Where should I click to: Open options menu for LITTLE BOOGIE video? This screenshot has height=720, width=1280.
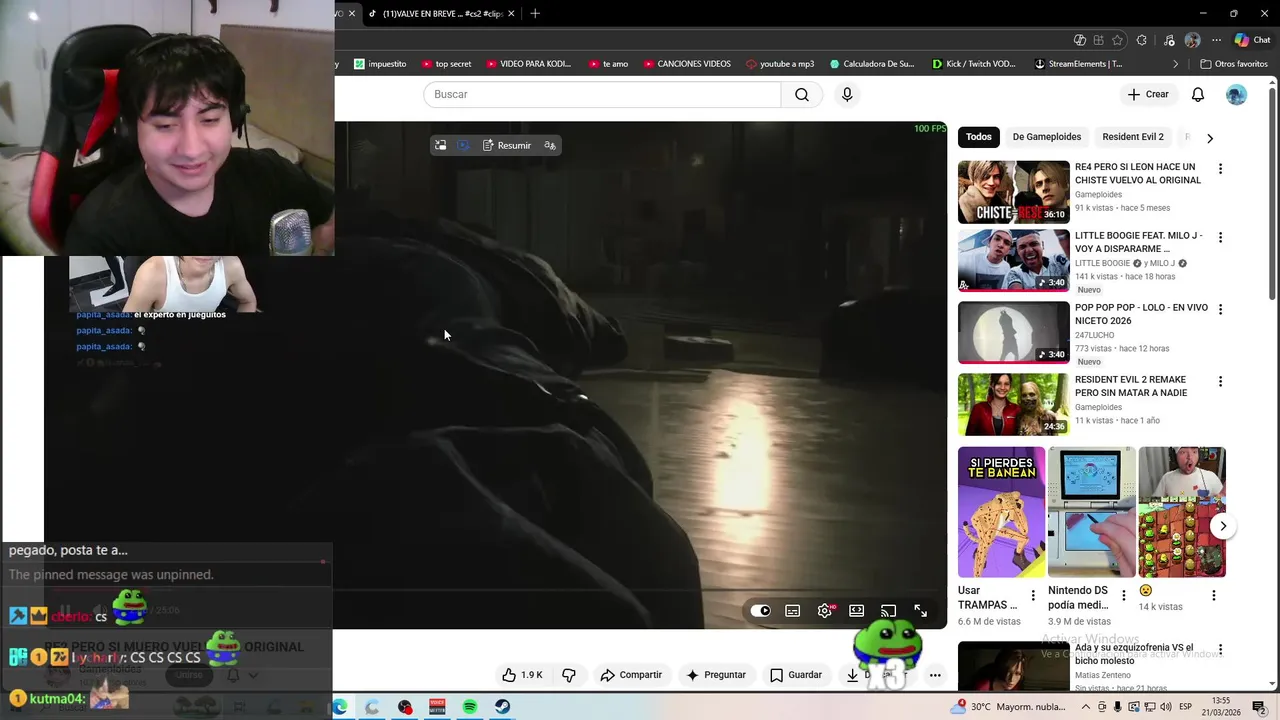click(x=1220, y=238)
